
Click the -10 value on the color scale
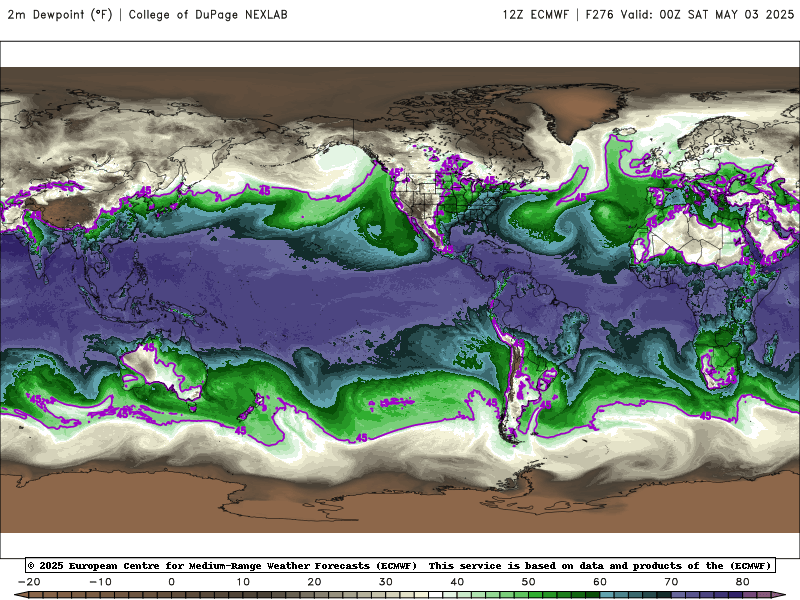pos(100,582)
